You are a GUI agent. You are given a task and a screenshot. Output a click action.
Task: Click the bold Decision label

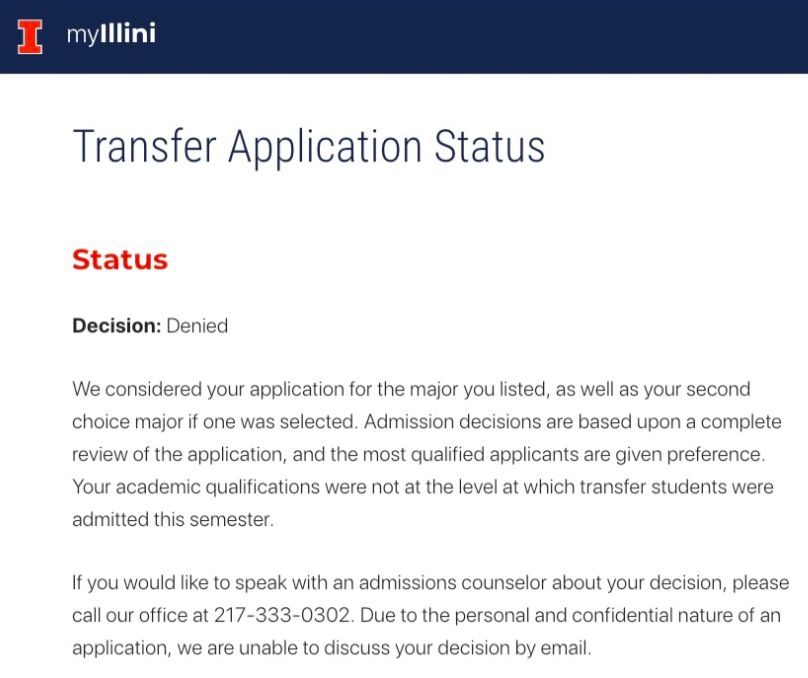[x=116, y=326]
